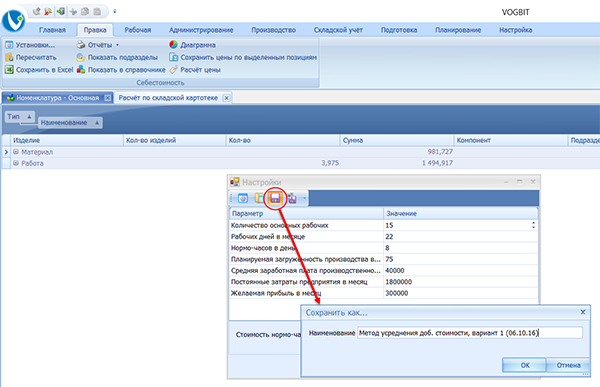
Task: Select the Правка ribbon tab
Action: 95,30
